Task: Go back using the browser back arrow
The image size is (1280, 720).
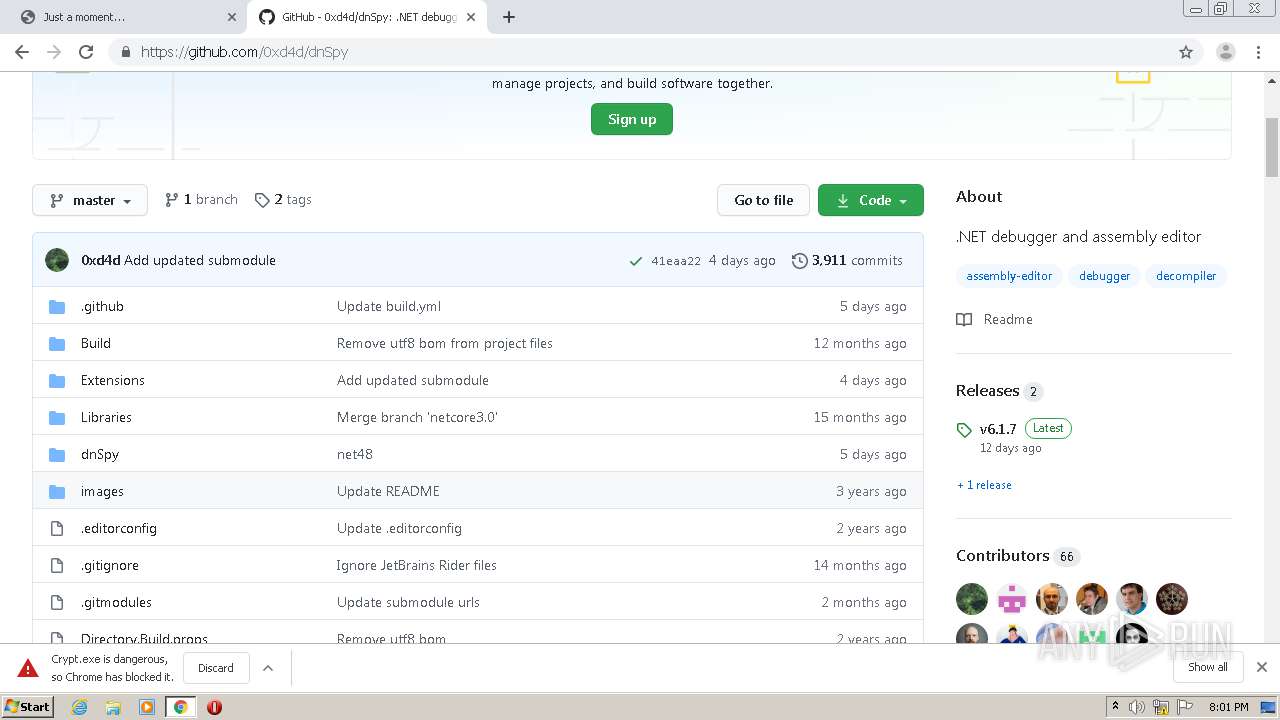Action: pyautogui.click(x=22, y=52)
